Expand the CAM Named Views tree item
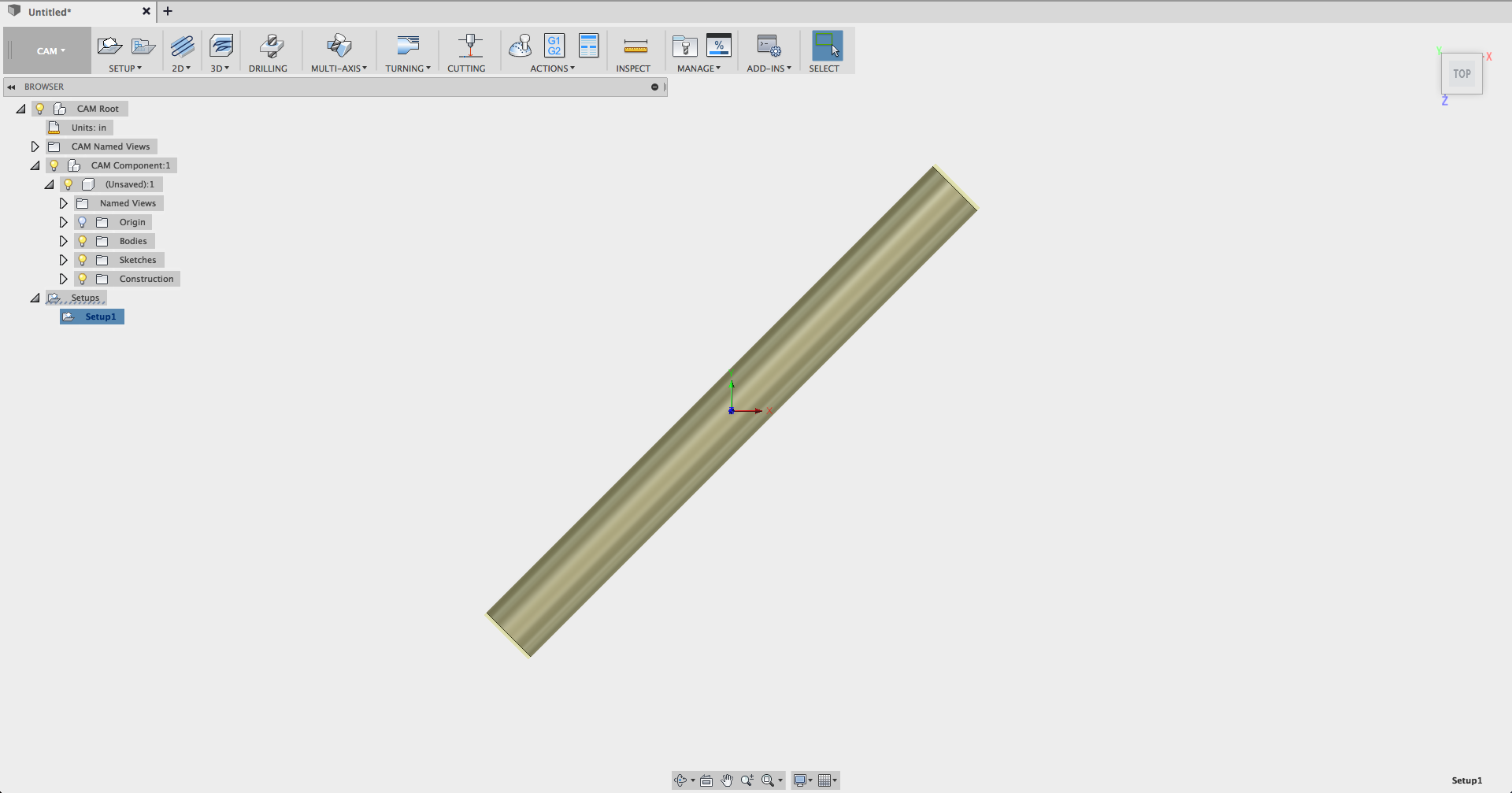The image size is (1512, 793). coord(35,146)
